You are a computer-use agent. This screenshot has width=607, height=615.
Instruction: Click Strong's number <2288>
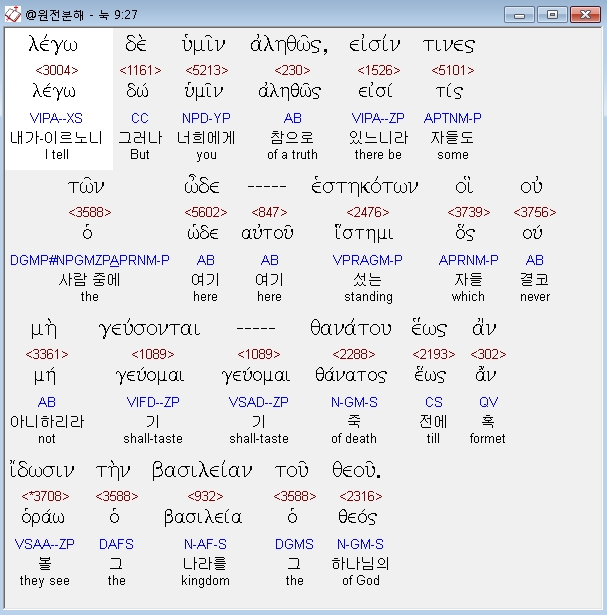point(354,354)
